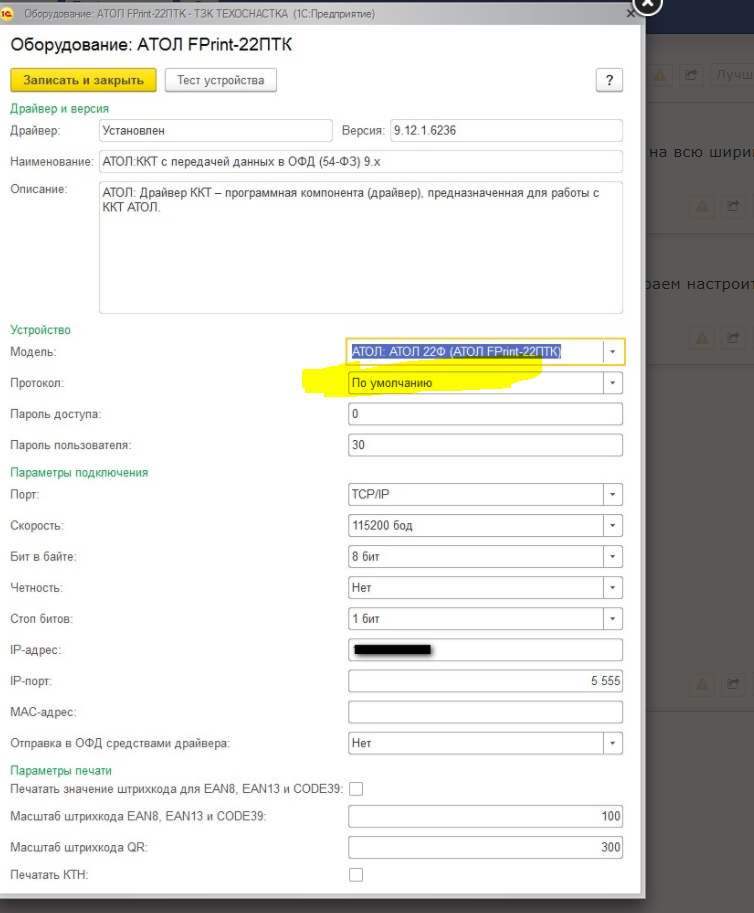Click the Пароль пользователя field
Image resolution: width=754 pixels, height=913 pixels.
(x=485, y=445)
